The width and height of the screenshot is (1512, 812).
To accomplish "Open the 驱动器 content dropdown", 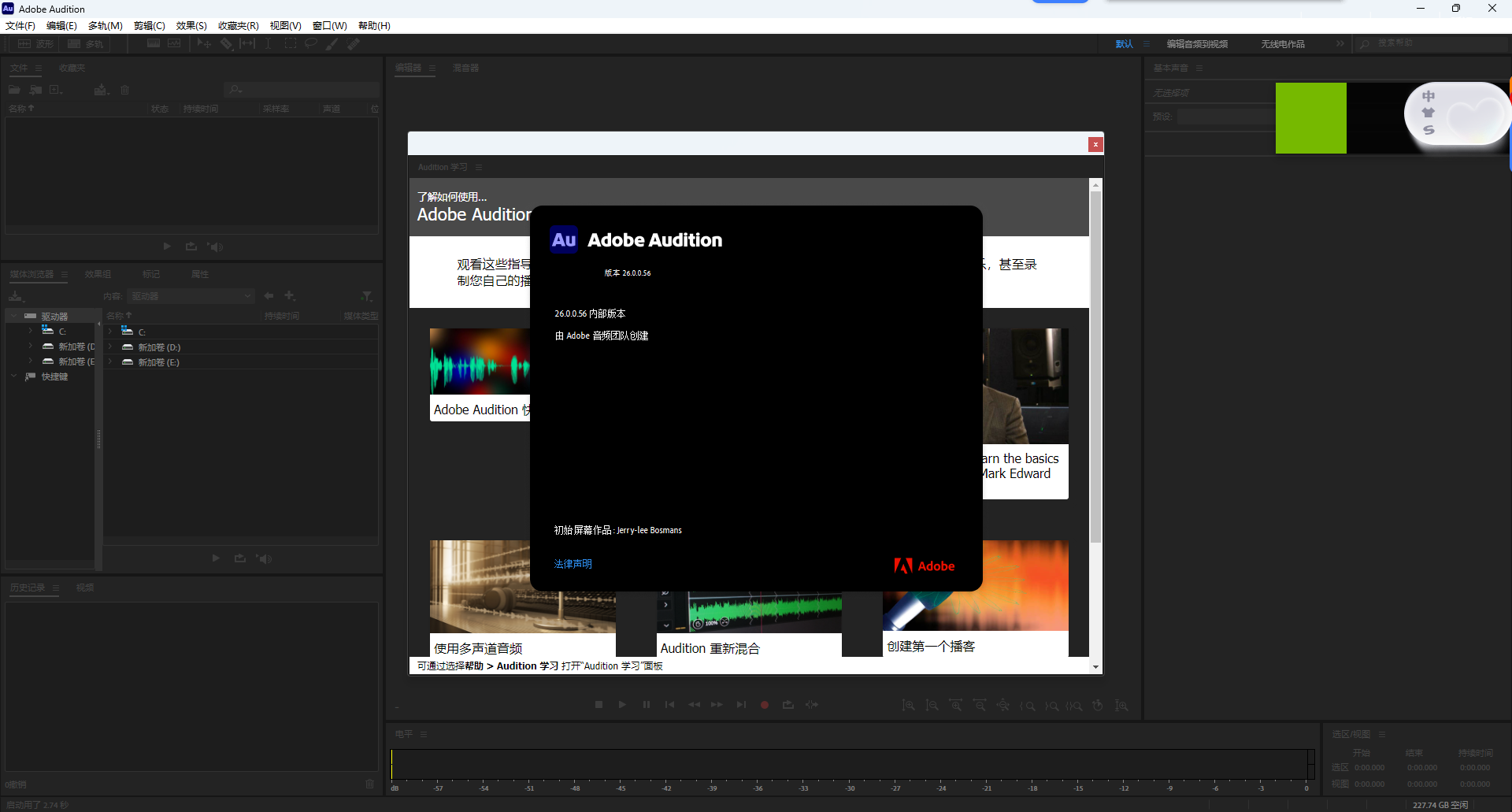I will coord(191,295).
